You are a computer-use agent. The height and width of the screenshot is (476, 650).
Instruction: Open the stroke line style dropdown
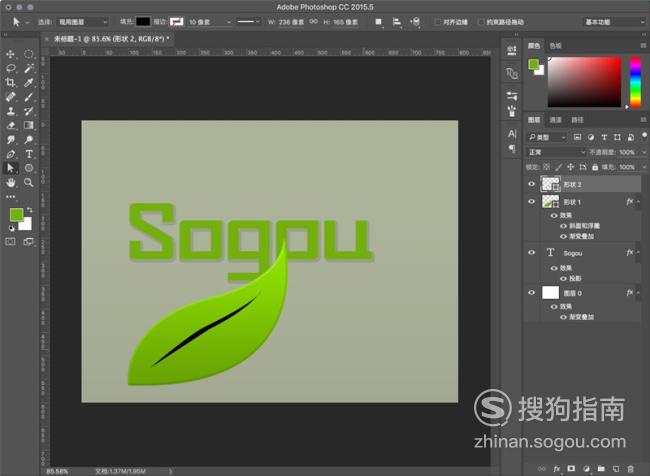[x=248, y=22]
